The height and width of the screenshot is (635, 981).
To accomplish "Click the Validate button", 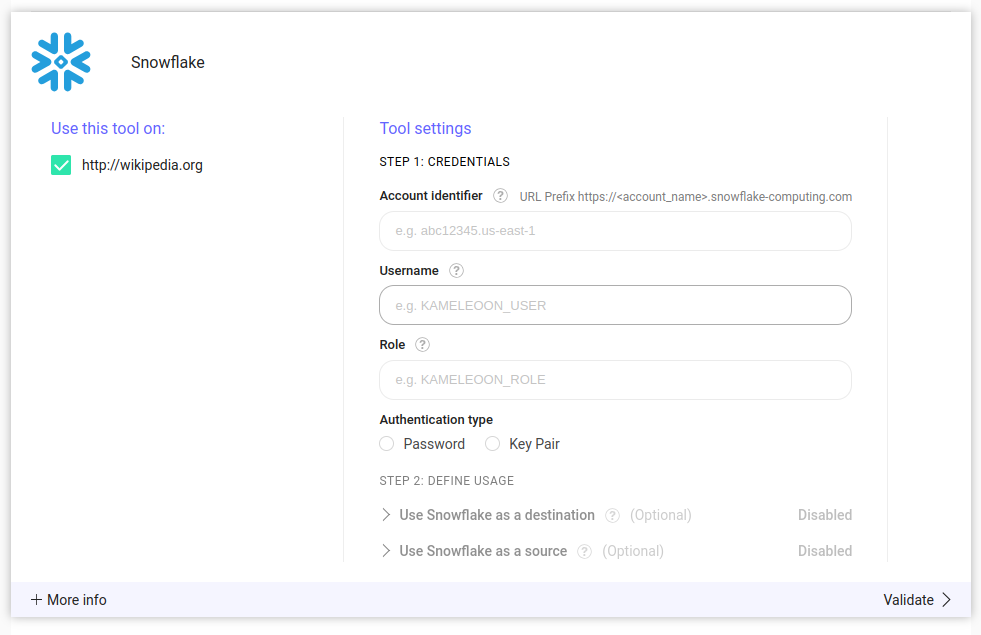I will click(908, 600).
